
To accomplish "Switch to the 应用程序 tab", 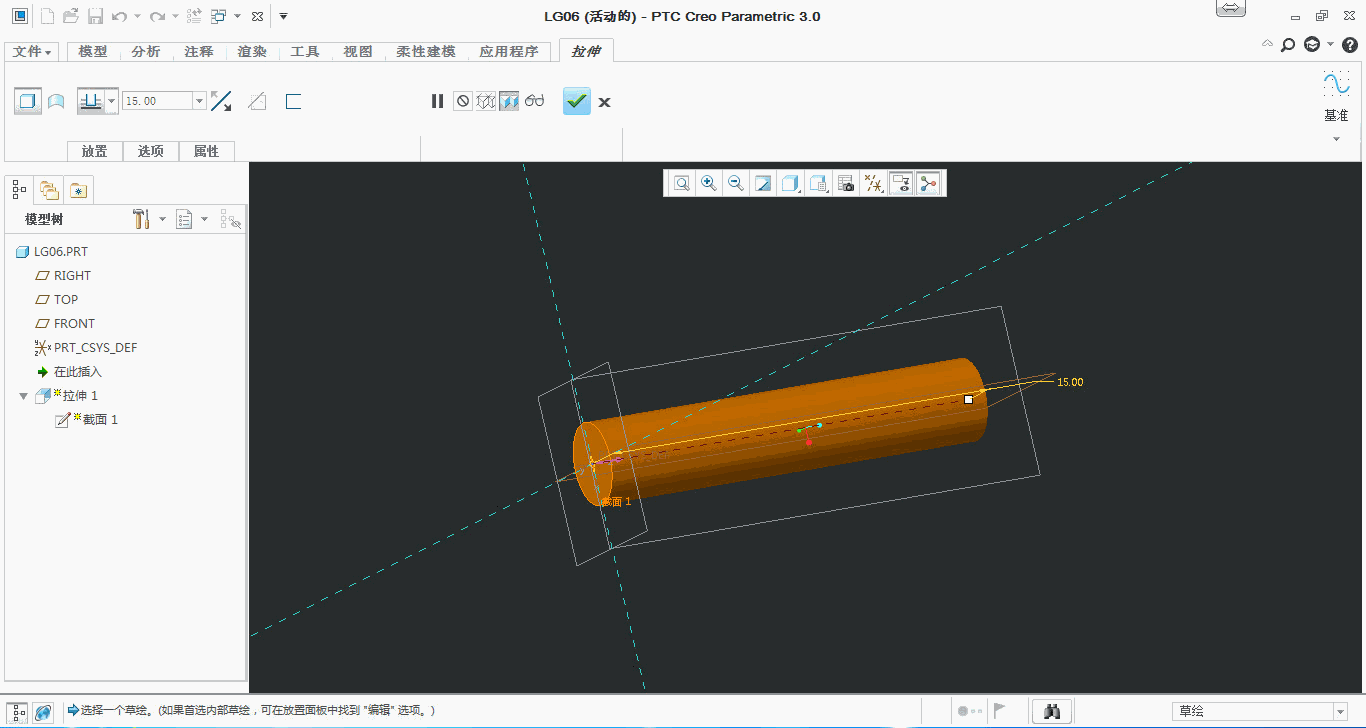I will 509,51.
